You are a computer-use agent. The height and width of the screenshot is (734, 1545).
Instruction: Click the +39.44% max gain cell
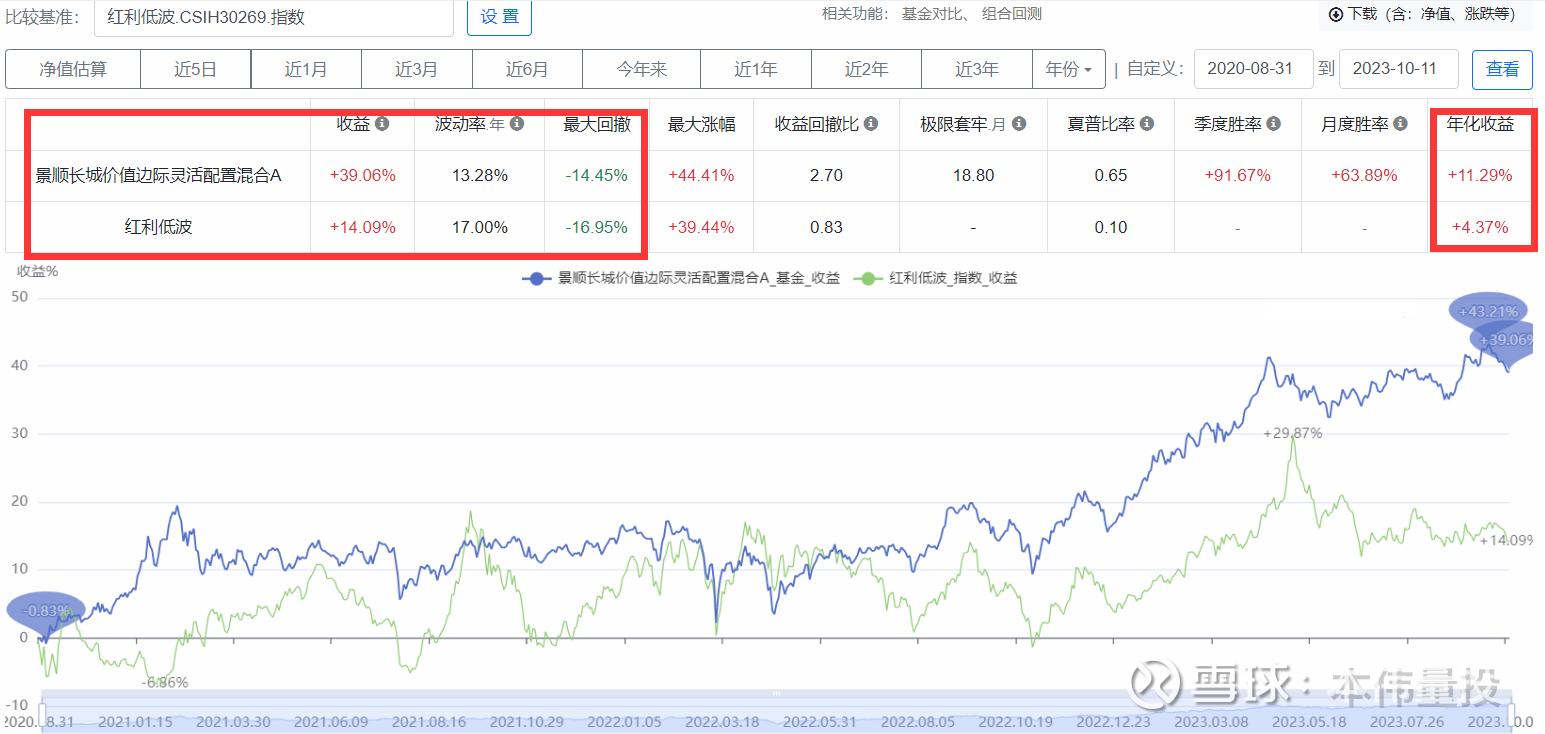tap(701, 227)
